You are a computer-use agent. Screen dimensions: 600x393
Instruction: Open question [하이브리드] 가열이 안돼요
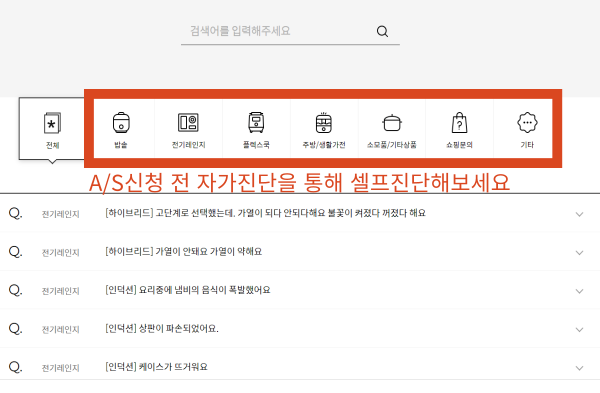[x=183, y=251]
